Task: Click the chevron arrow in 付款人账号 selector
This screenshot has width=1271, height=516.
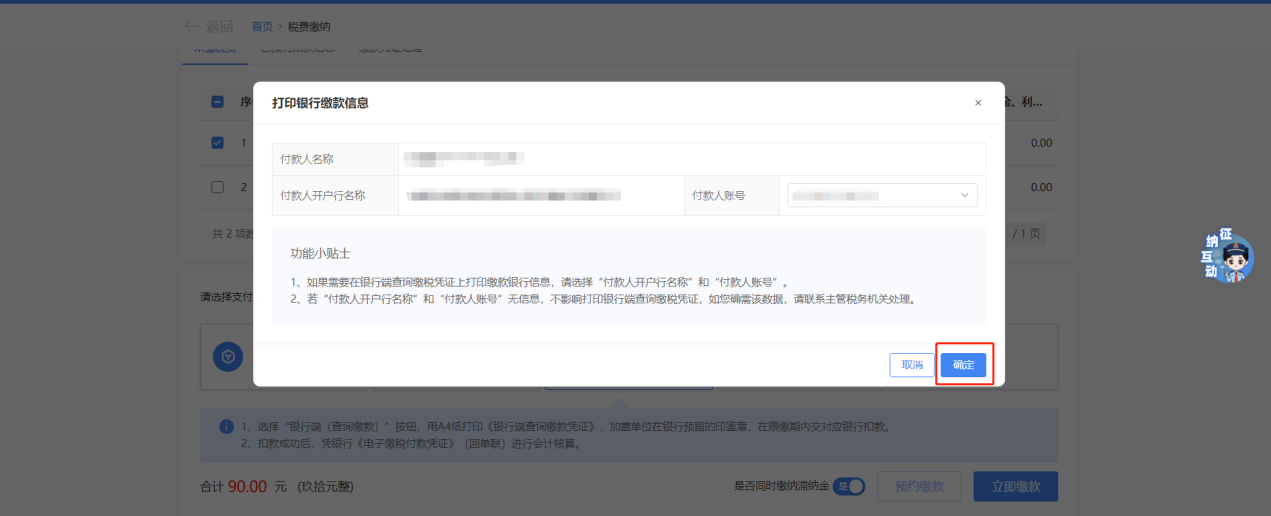Action: tap(964, 196)
